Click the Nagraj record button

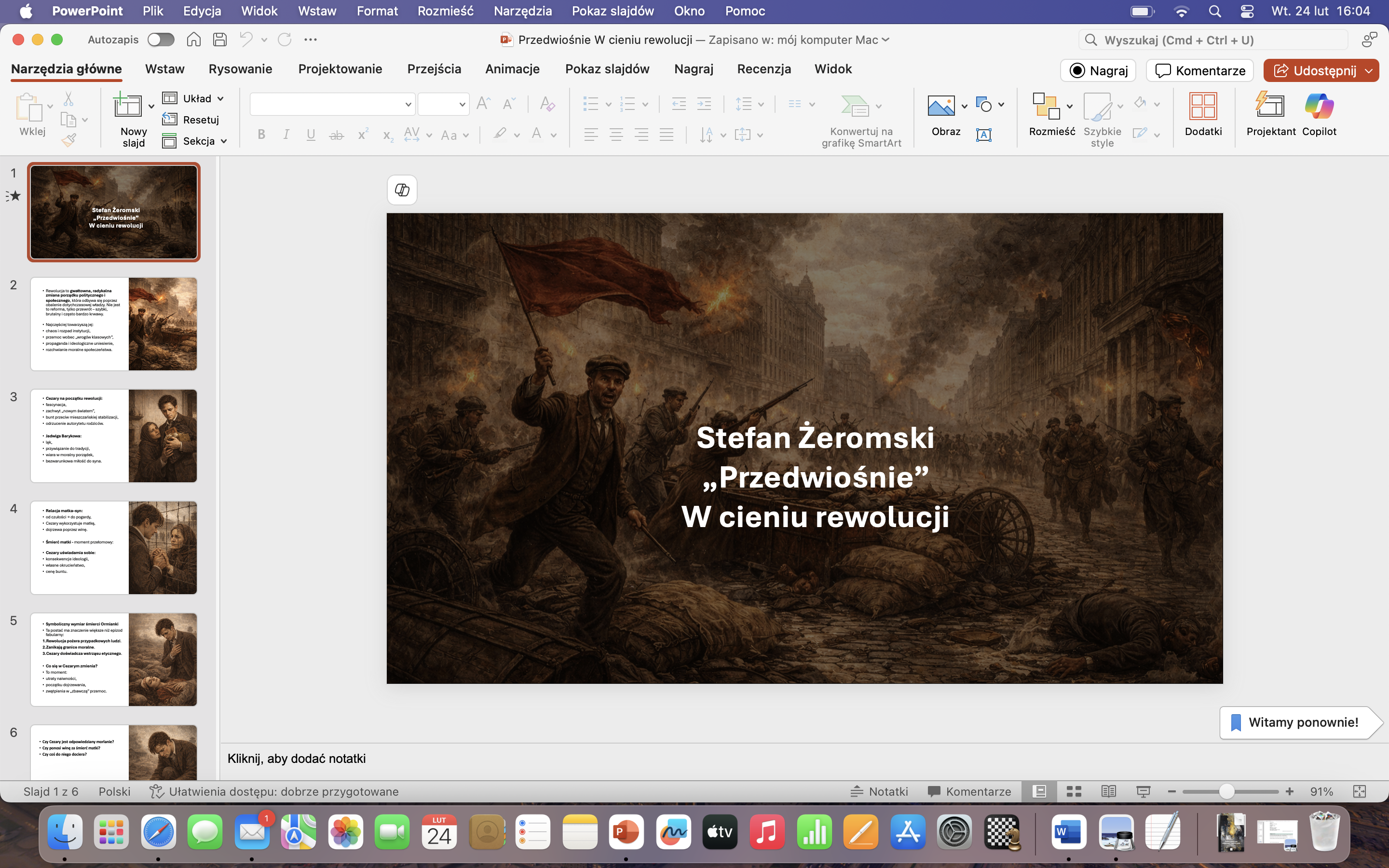point(1098,70)
